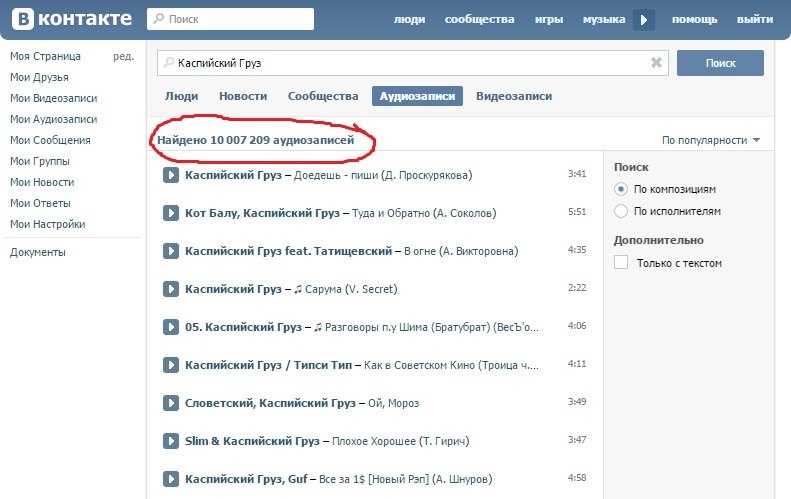Click the header music player play icon

click(644, 20)
